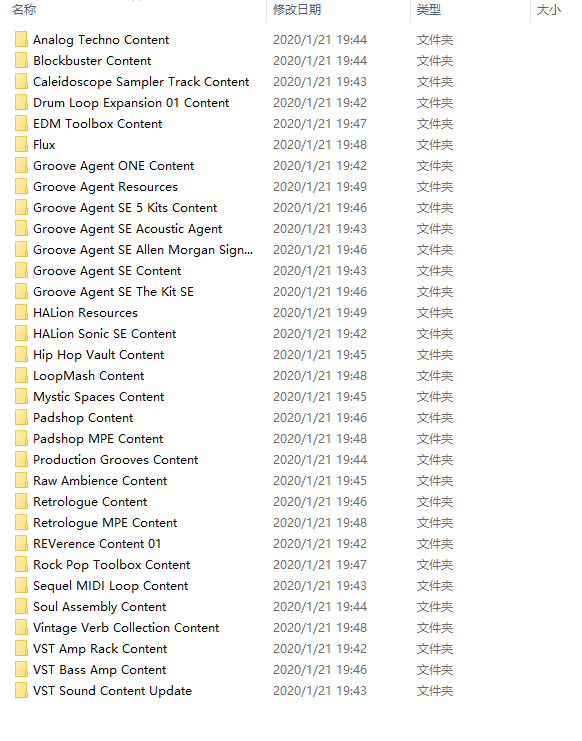Select Vintage Verb Collection Content folder name
582x741 pixels.
coord(126,628)
